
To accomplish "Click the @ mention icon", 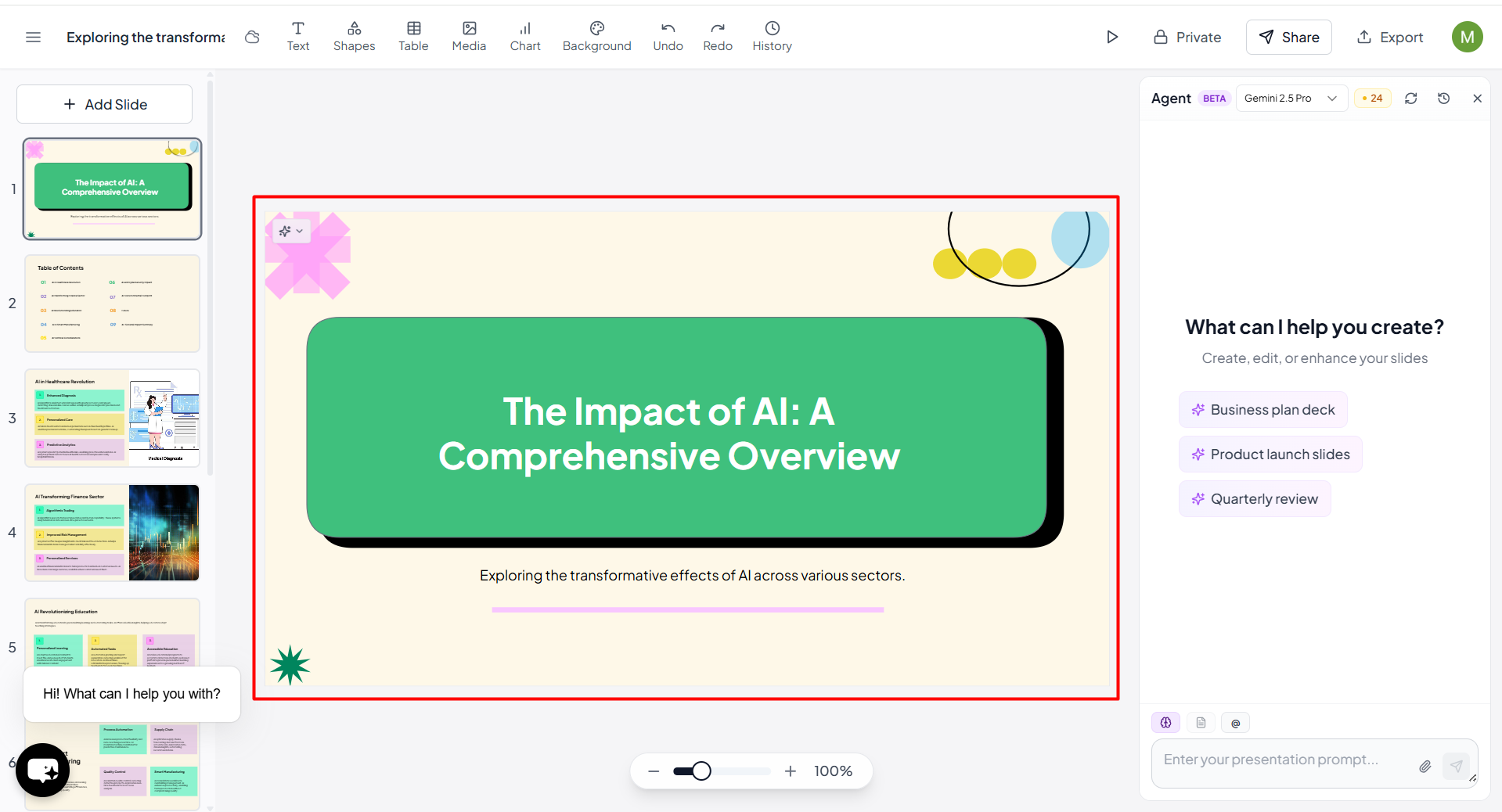I will [x=1235, y=723].
